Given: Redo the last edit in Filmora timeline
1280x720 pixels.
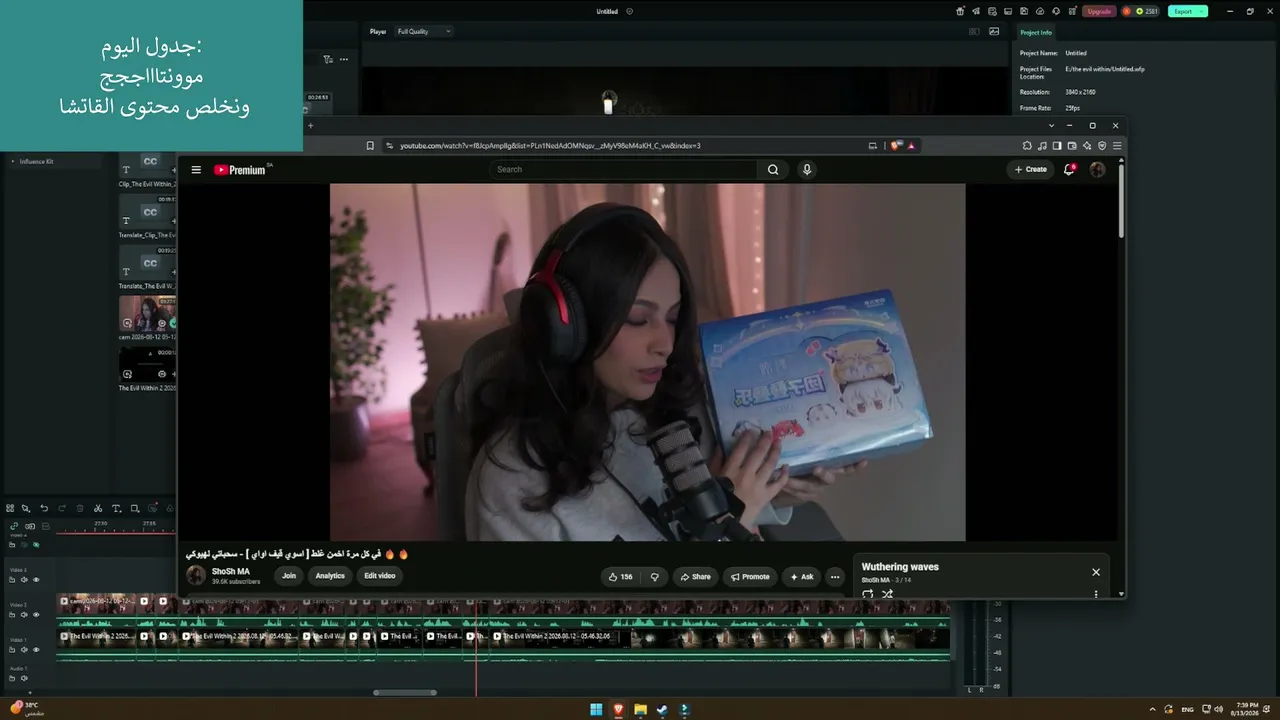Looking at the screenshot, I should click(x=62, y=509).
